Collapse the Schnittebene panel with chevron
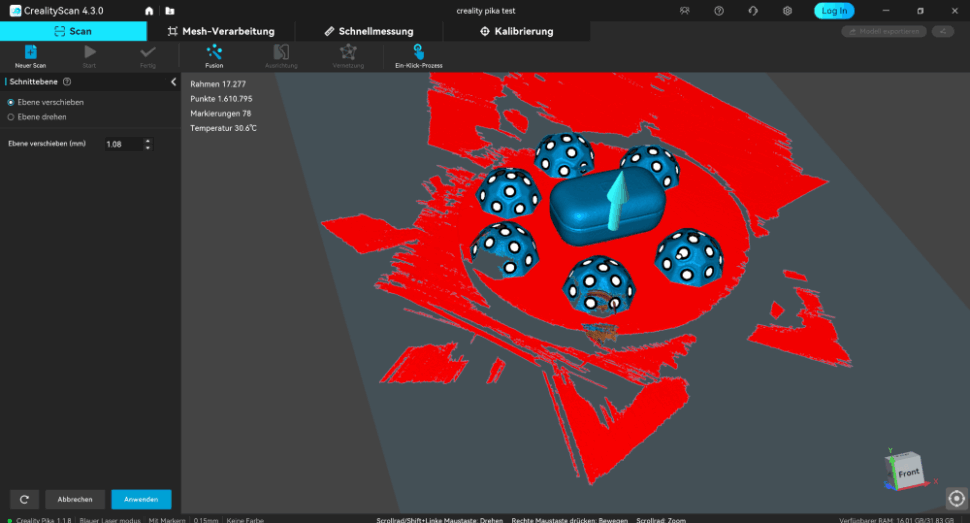Image resolution: width=970 pixels, height=523 pixels. click(173, 82)
